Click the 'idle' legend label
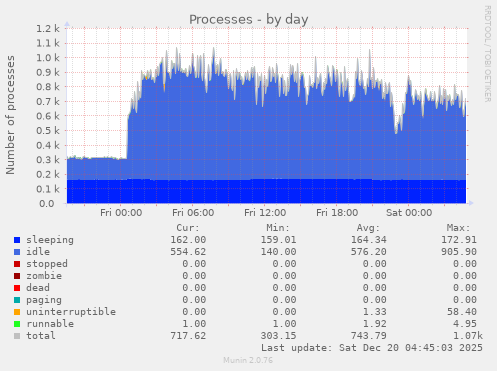The width and height of the screenshot is (497, 371). 38,252
